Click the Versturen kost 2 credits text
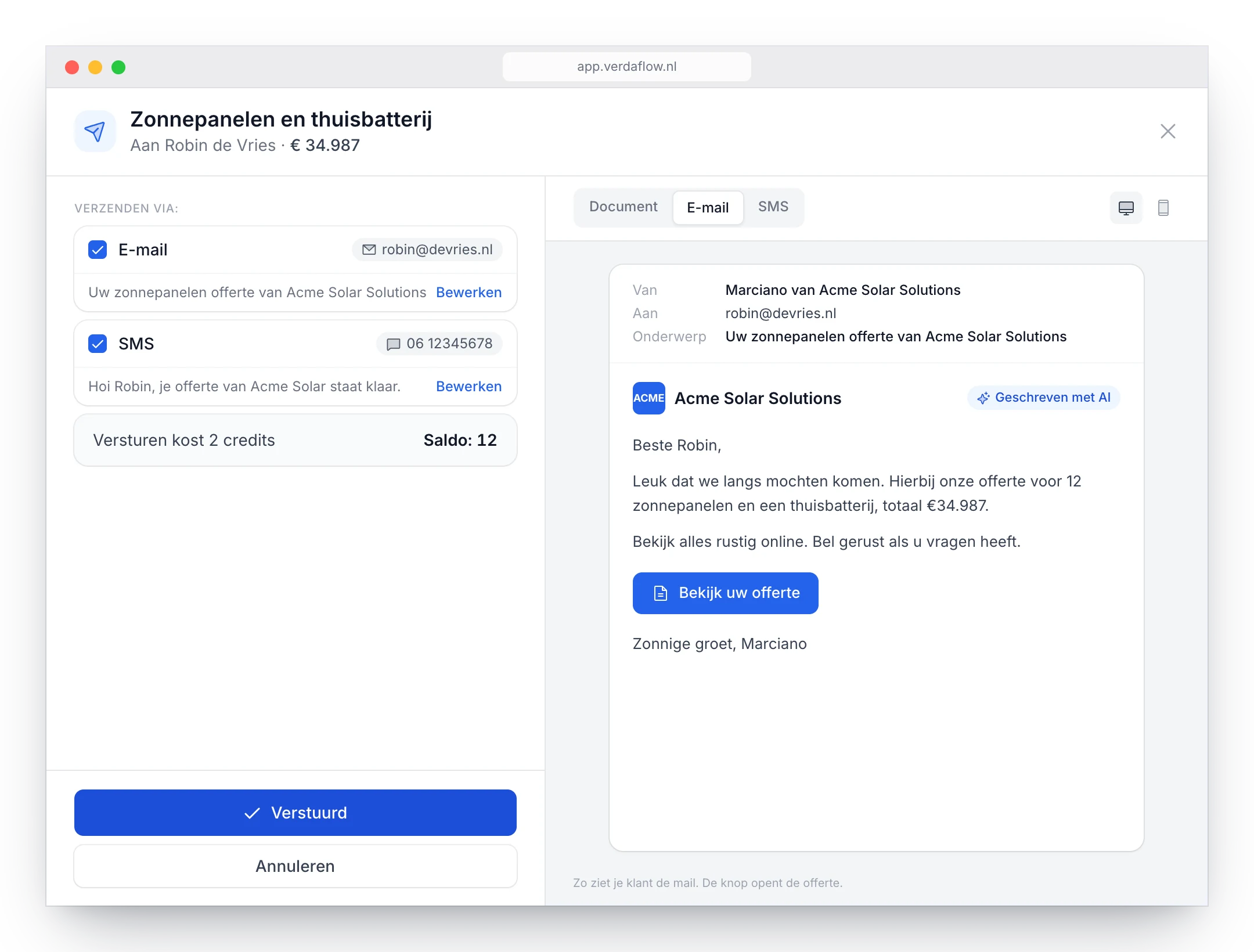 [184, 440]
